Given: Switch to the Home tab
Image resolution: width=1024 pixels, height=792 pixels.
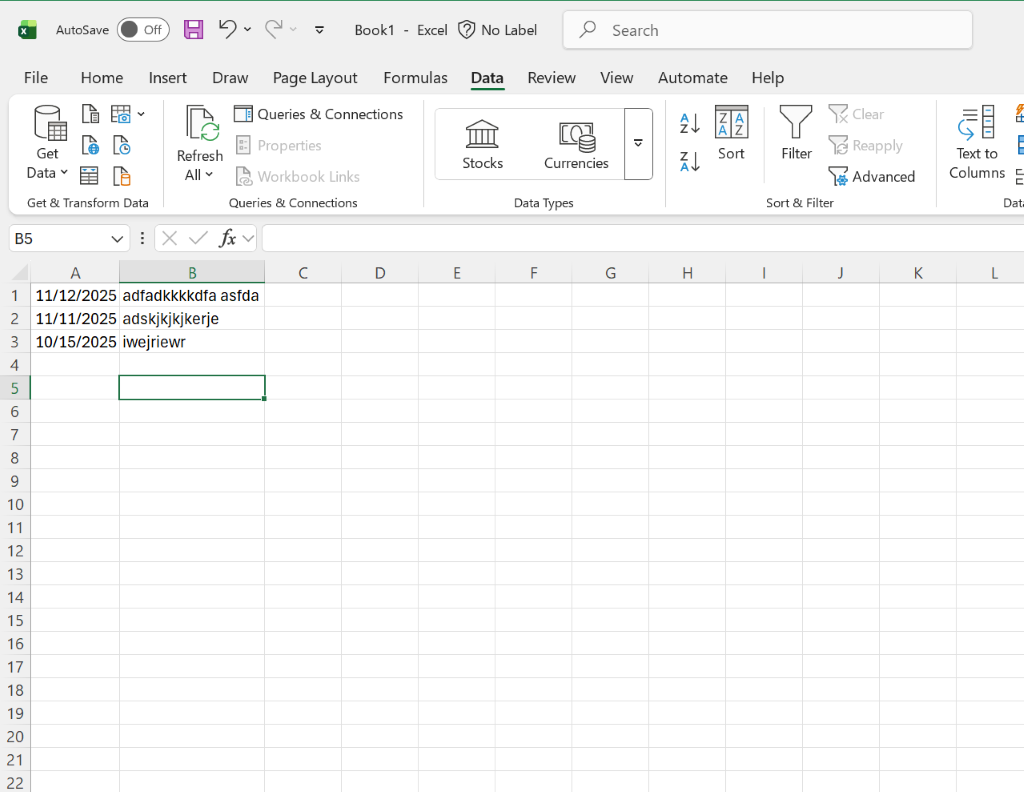Looking at the screenshot, I should 102,78.
